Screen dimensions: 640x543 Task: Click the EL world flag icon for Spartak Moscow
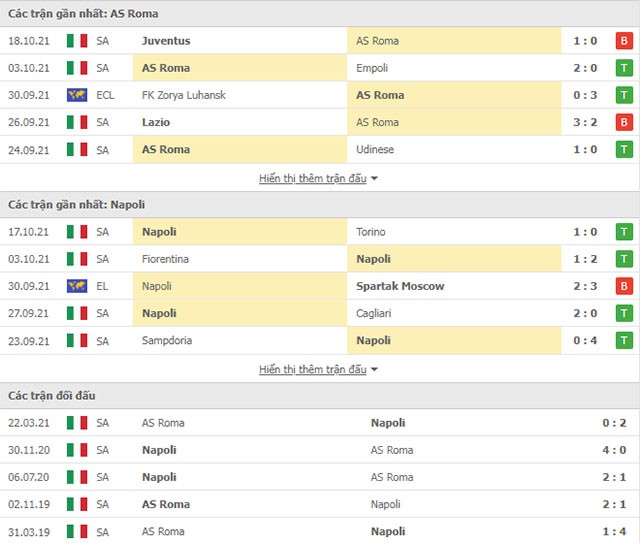(x=77, y=286)
